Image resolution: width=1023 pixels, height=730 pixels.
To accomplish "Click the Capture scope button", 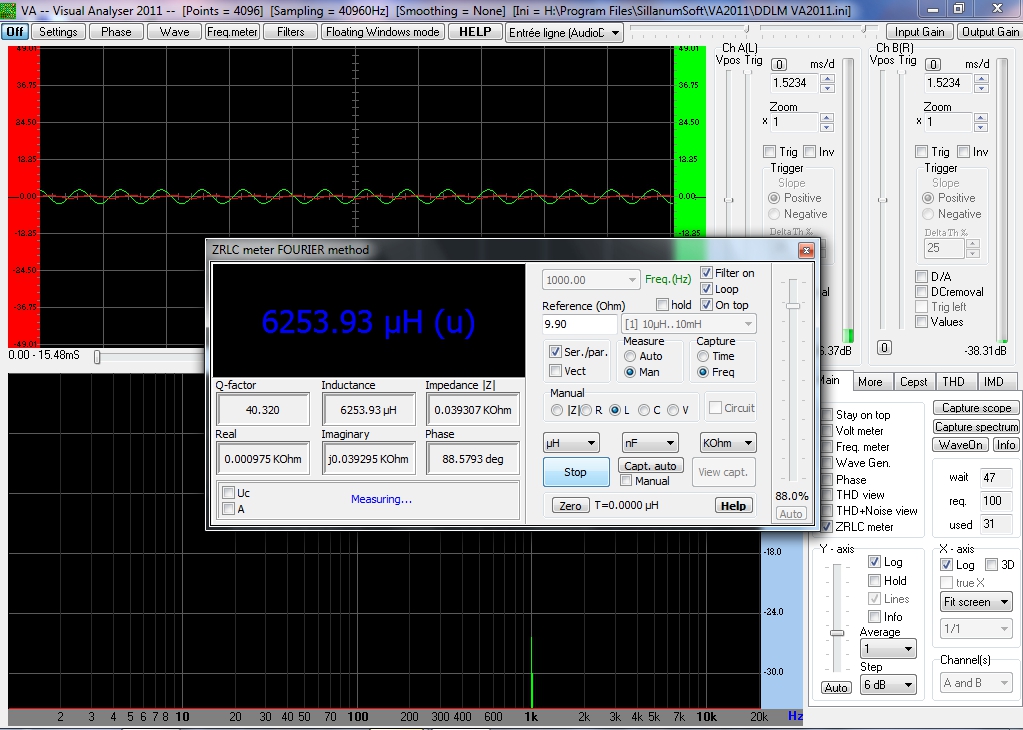I will coord(976,408).
